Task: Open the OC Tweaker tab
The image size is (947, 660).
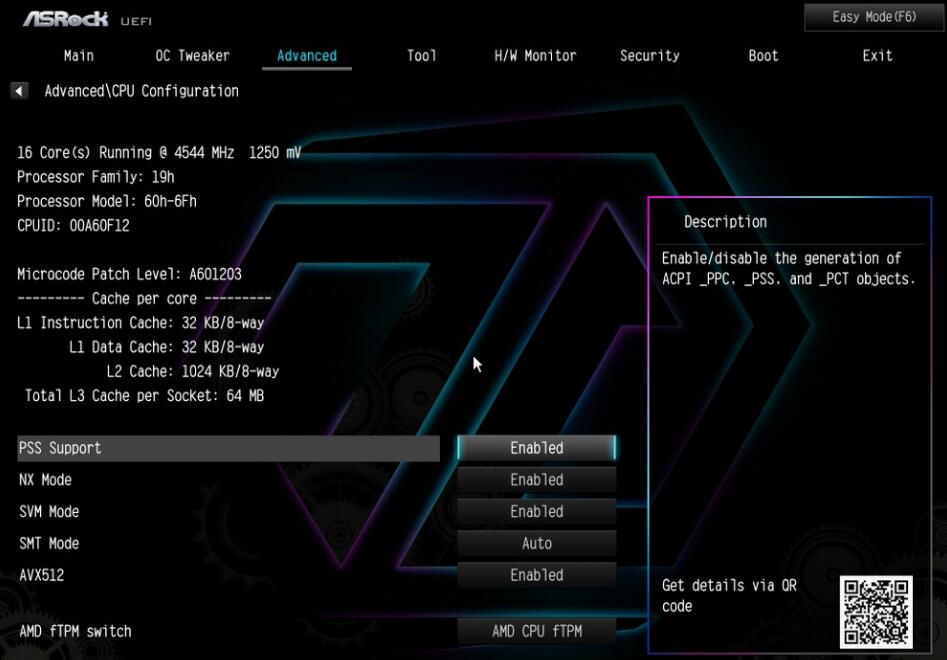Action: [x=193, y=56]
